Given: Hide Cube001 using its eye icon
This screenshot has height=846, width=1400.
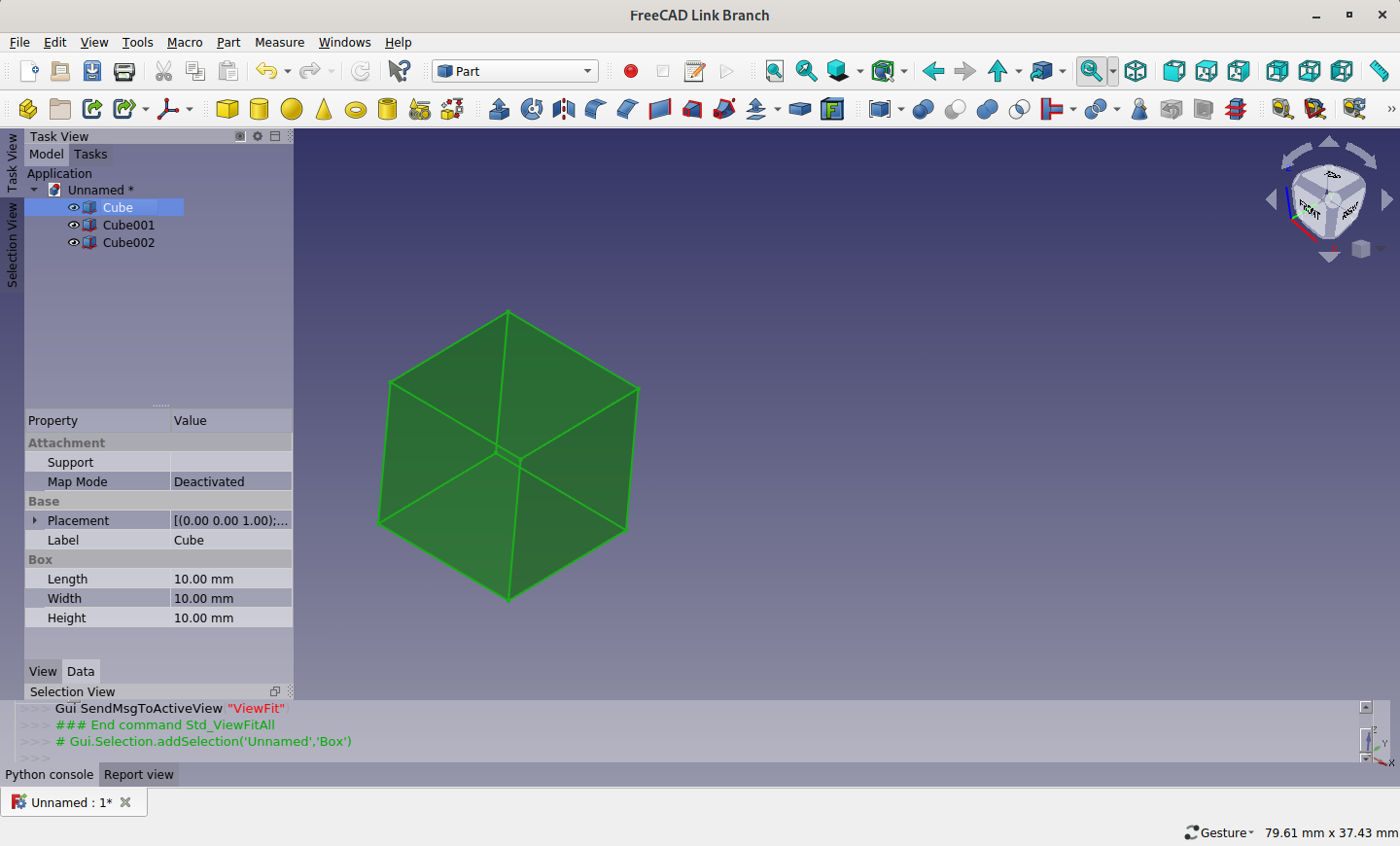Looking at the screenshot, I should point(74,225).
